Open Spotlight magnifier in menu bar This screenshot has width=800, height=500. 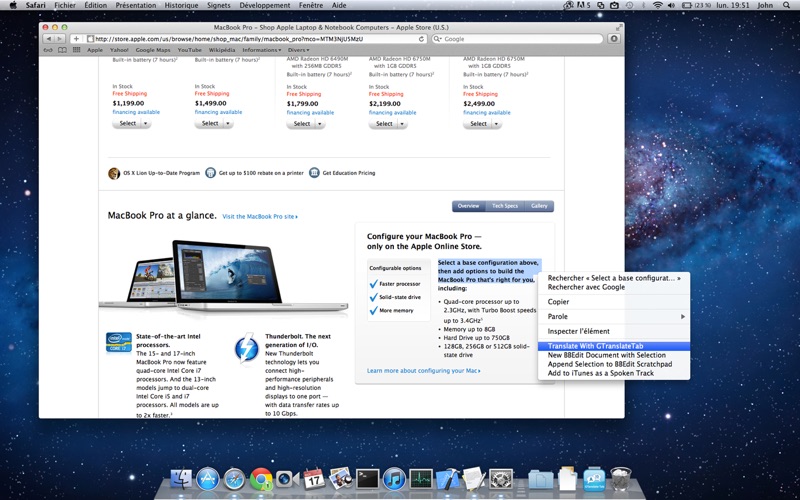[x=787, y=5]
